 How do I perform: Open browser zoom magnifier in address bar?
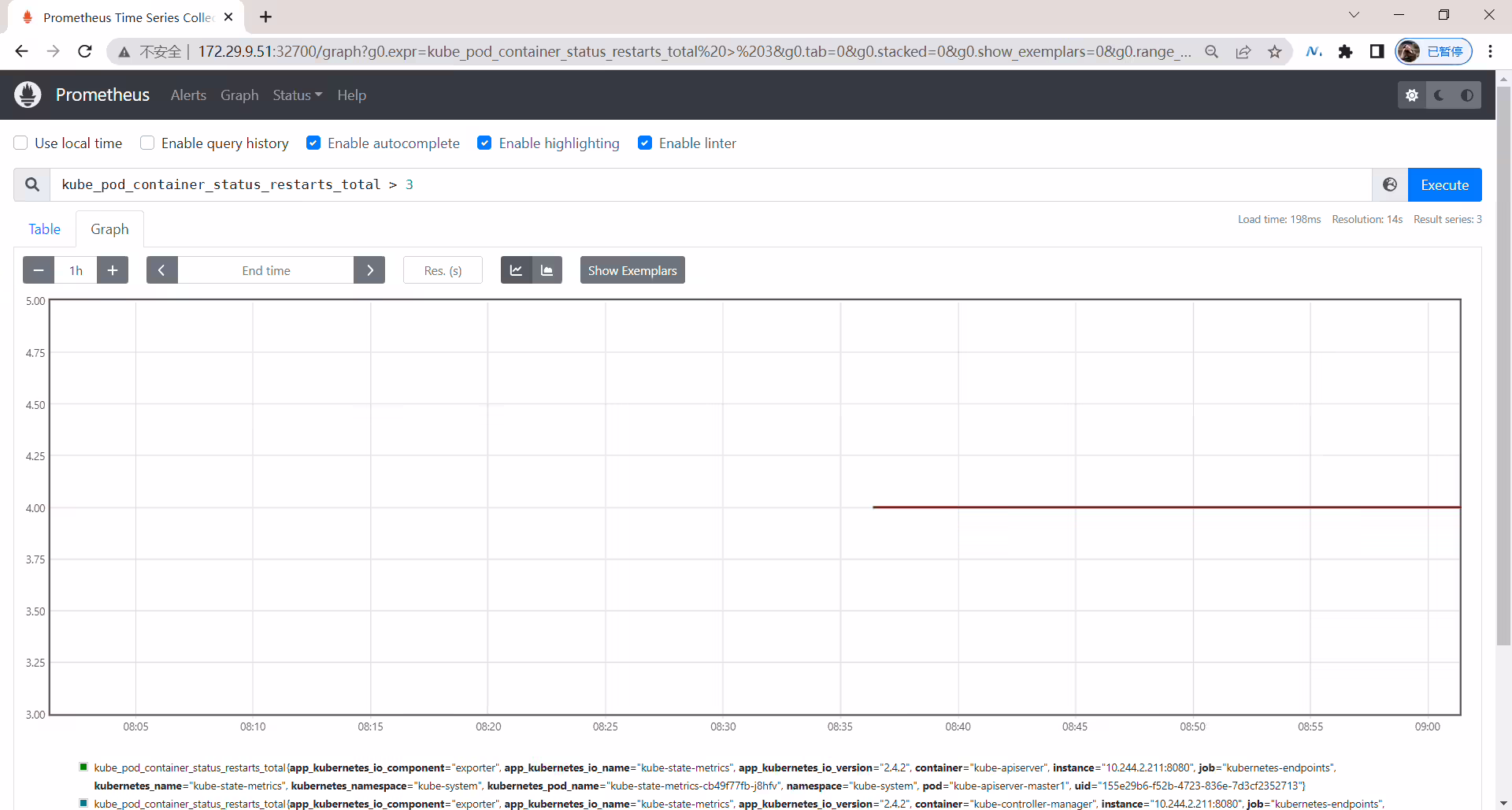[1212, 52]
